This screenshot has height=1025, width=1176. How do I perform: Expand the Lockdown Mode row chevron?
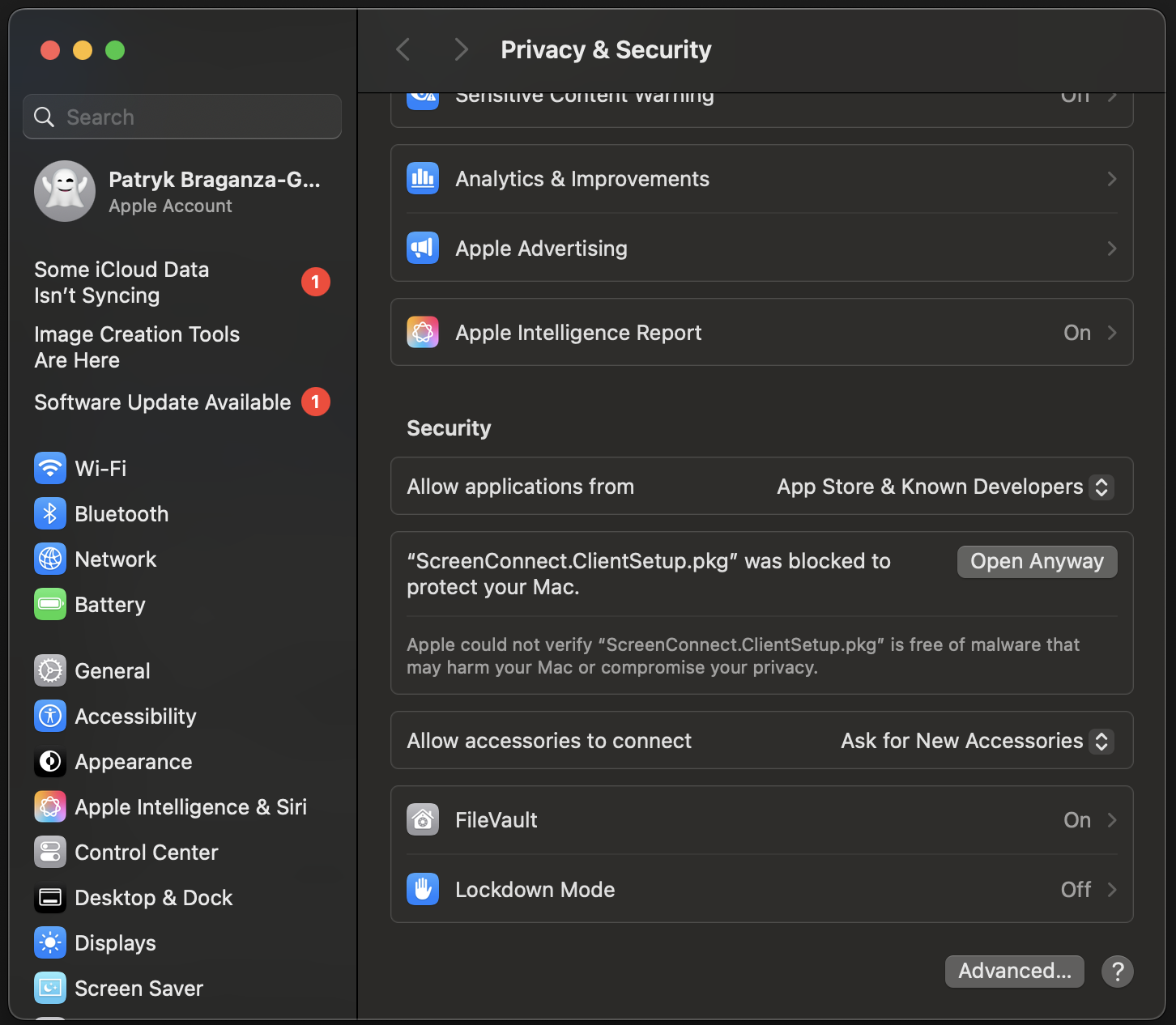tap(1112, 890)
